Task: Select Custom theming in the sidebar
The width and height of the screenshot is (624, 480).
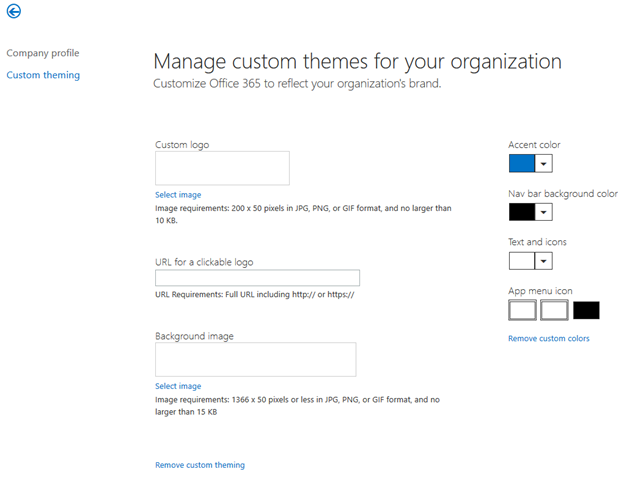Action: [x=43, y=75]
